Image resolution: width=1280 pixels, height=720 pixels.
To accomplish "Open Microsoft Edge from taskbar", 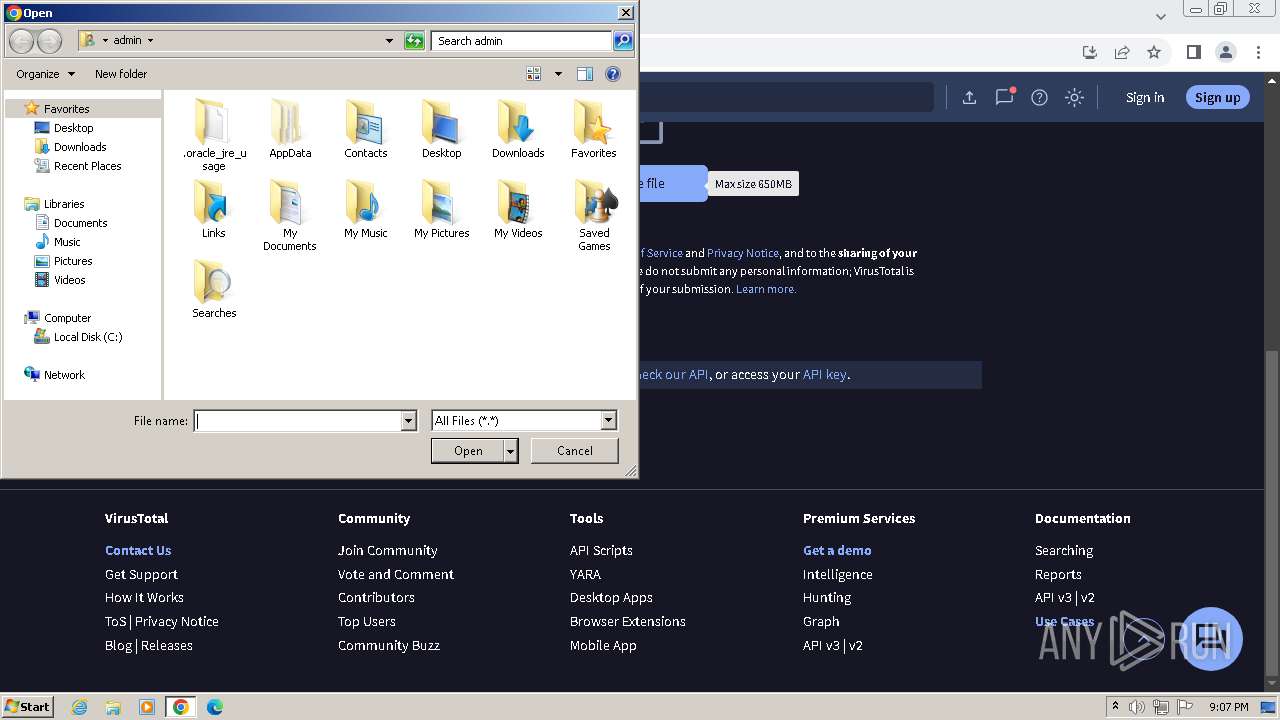I will coord(214,707).
